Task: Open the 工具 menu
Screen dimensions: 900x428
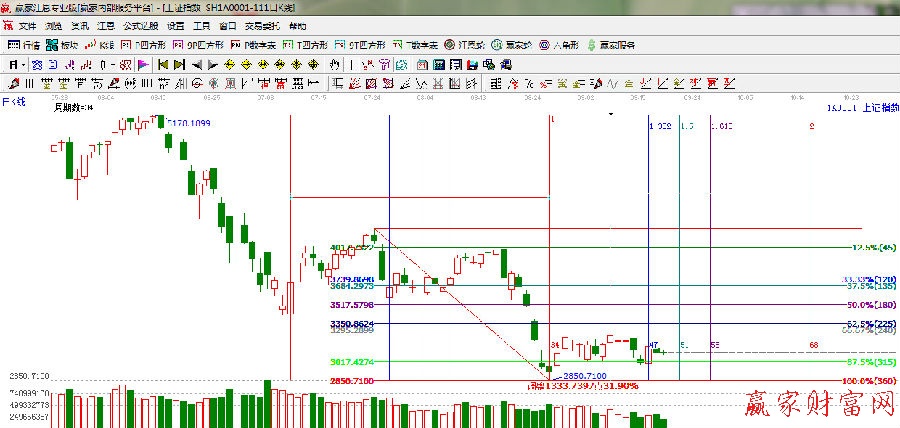Action: click(x=201, y=26)
